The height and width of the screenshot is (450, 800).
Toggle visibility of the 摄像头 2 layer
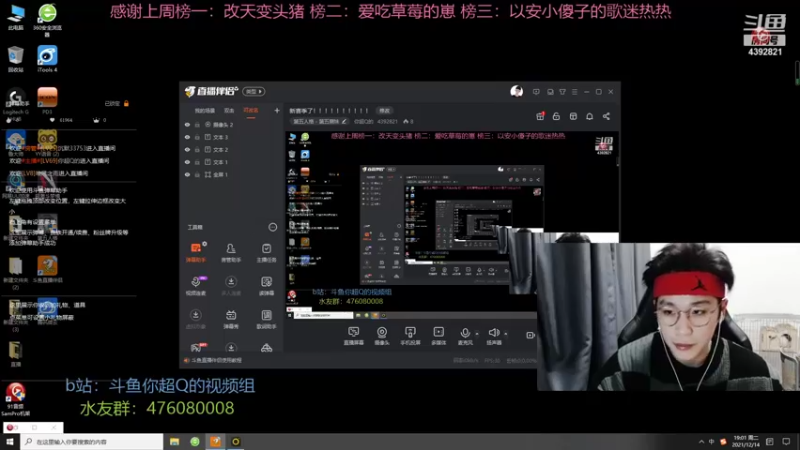187,124
